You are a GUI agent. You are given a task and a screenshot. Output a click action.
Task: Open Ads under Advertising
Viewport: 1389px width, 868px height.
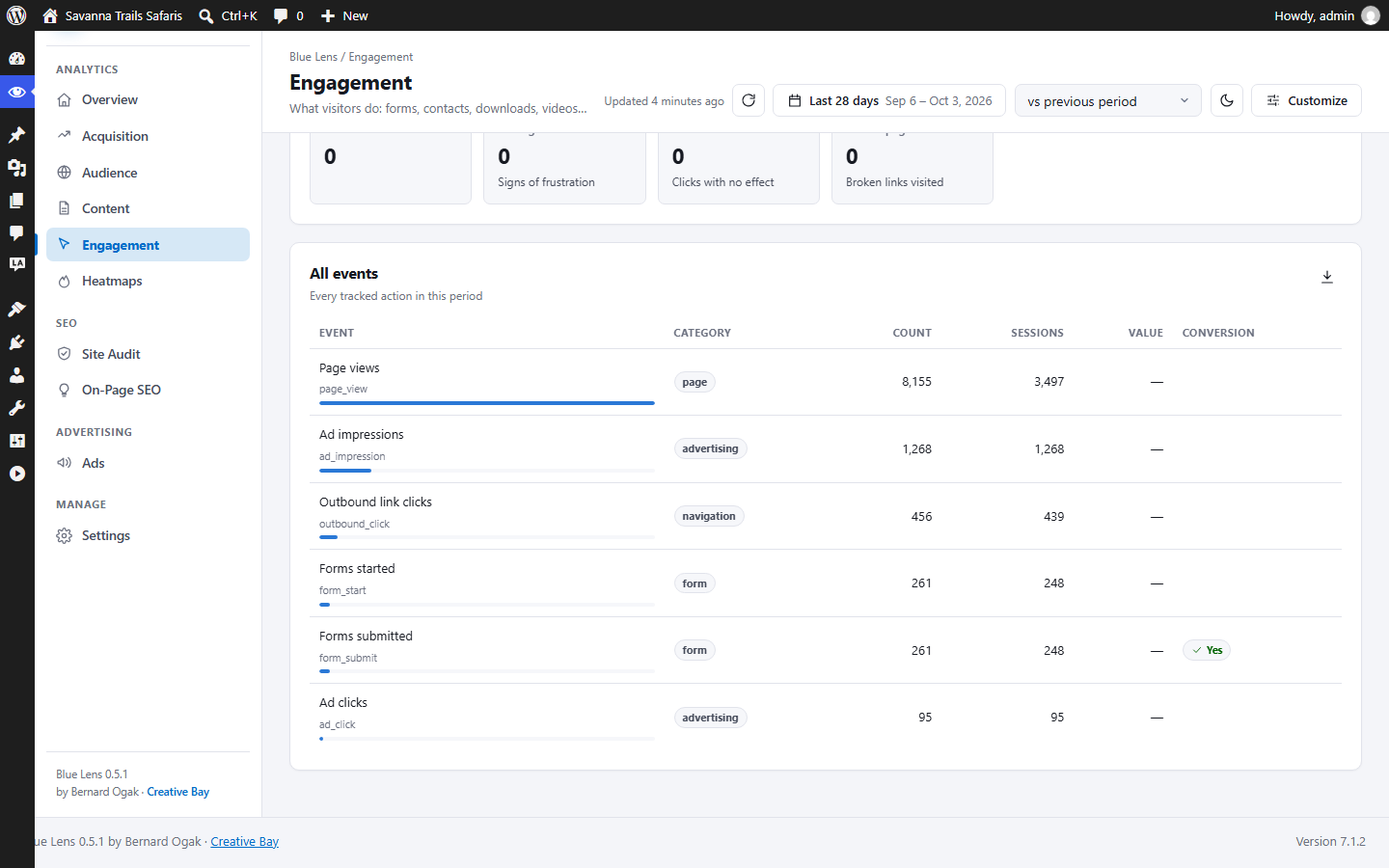coord(148,463)
